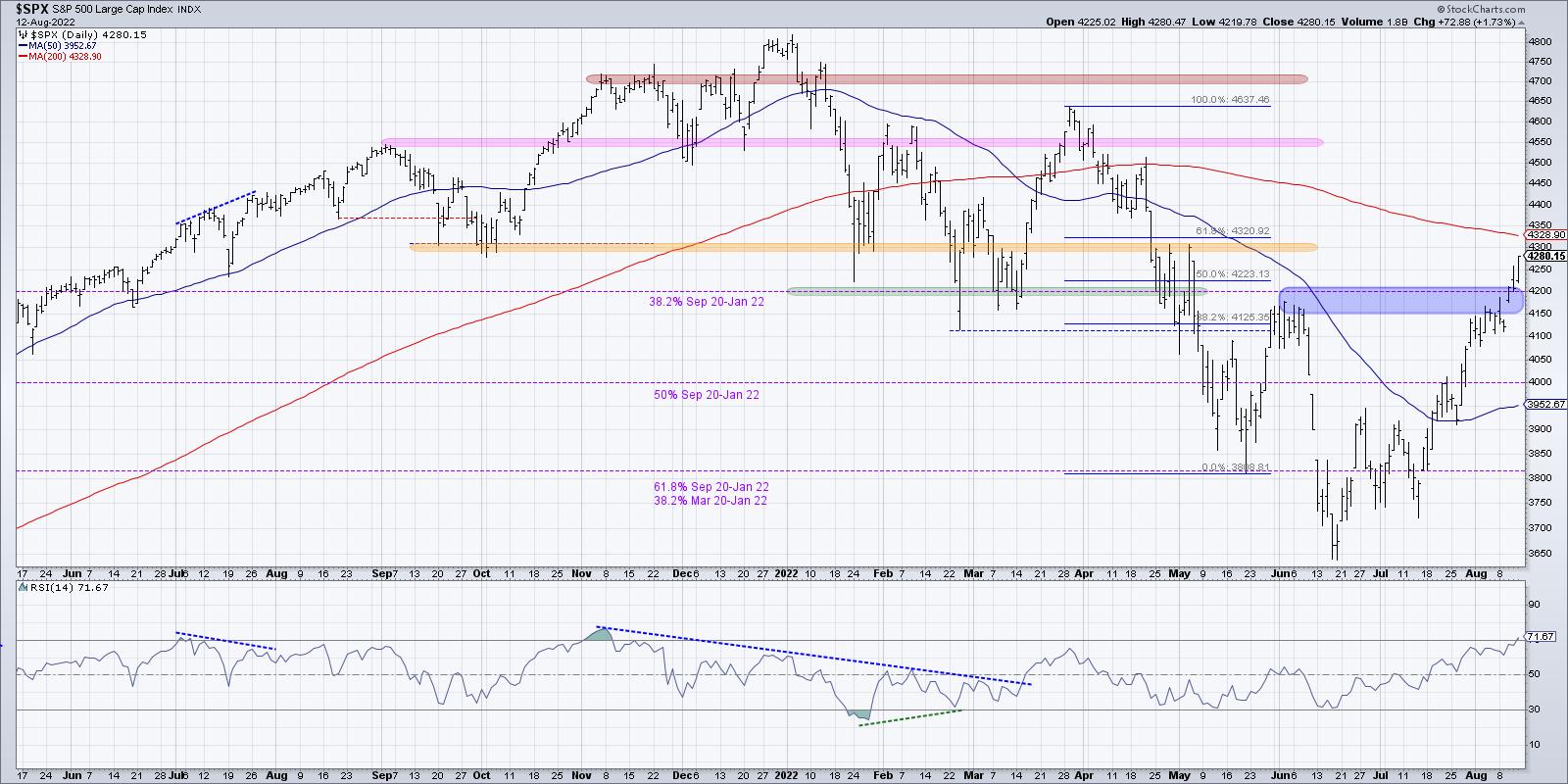
Task: Click the 100.0% Fibonacci label at 4637.46
Action: [x=1230, y=100]
